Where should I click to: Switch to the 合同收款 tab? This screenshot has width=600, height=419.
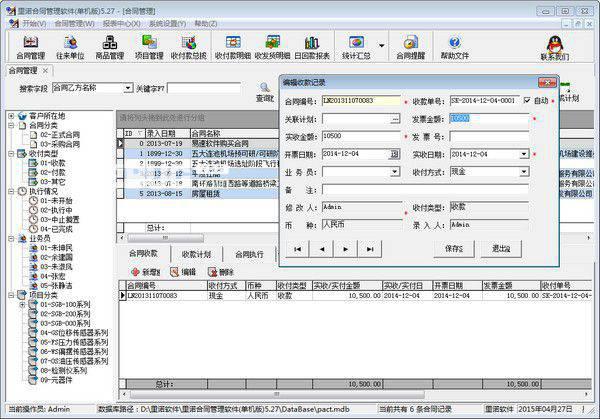[143, 253]
